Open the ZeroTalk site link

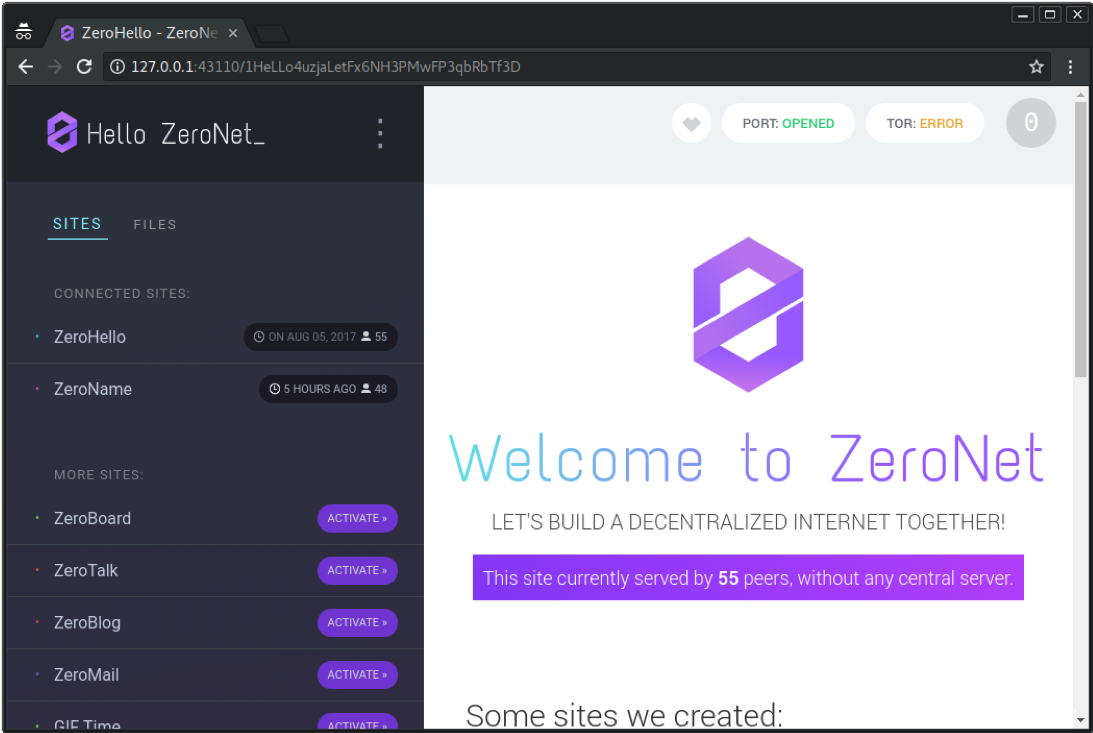click(x=86, y=571)
